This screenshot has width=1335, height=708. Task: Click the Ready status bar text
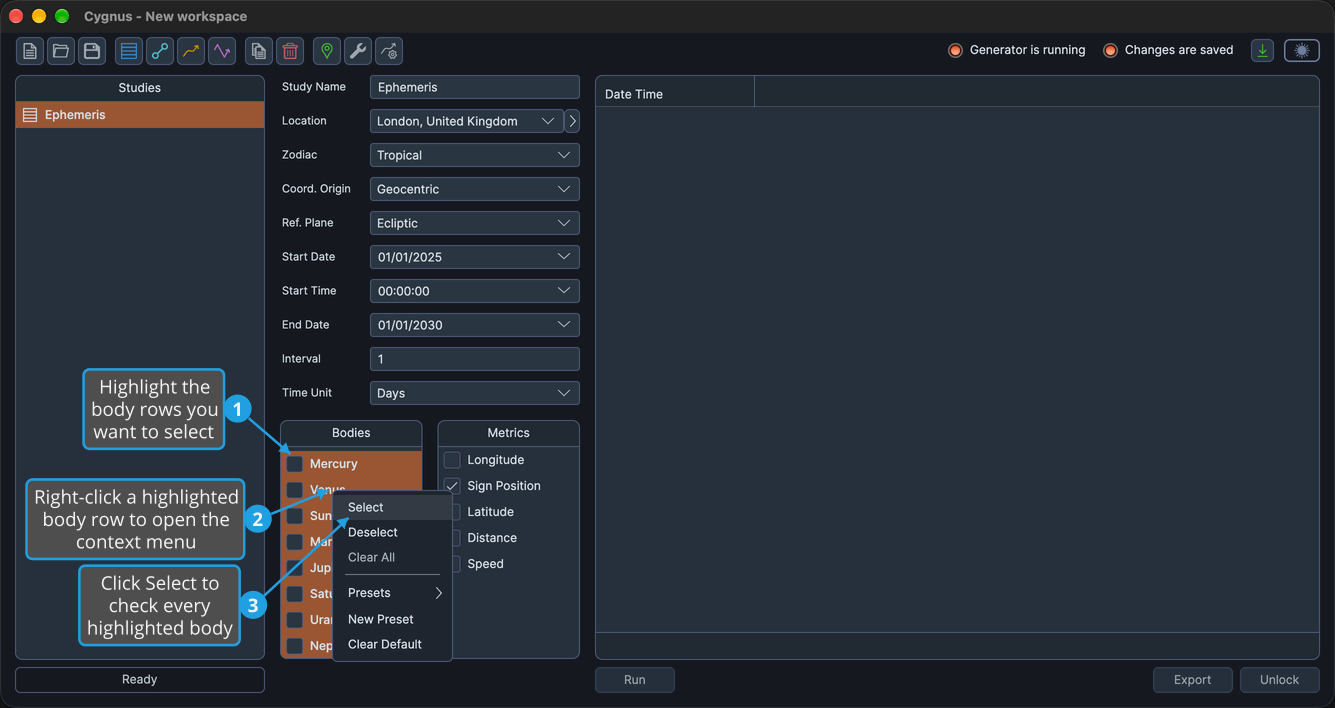point(140,680)
